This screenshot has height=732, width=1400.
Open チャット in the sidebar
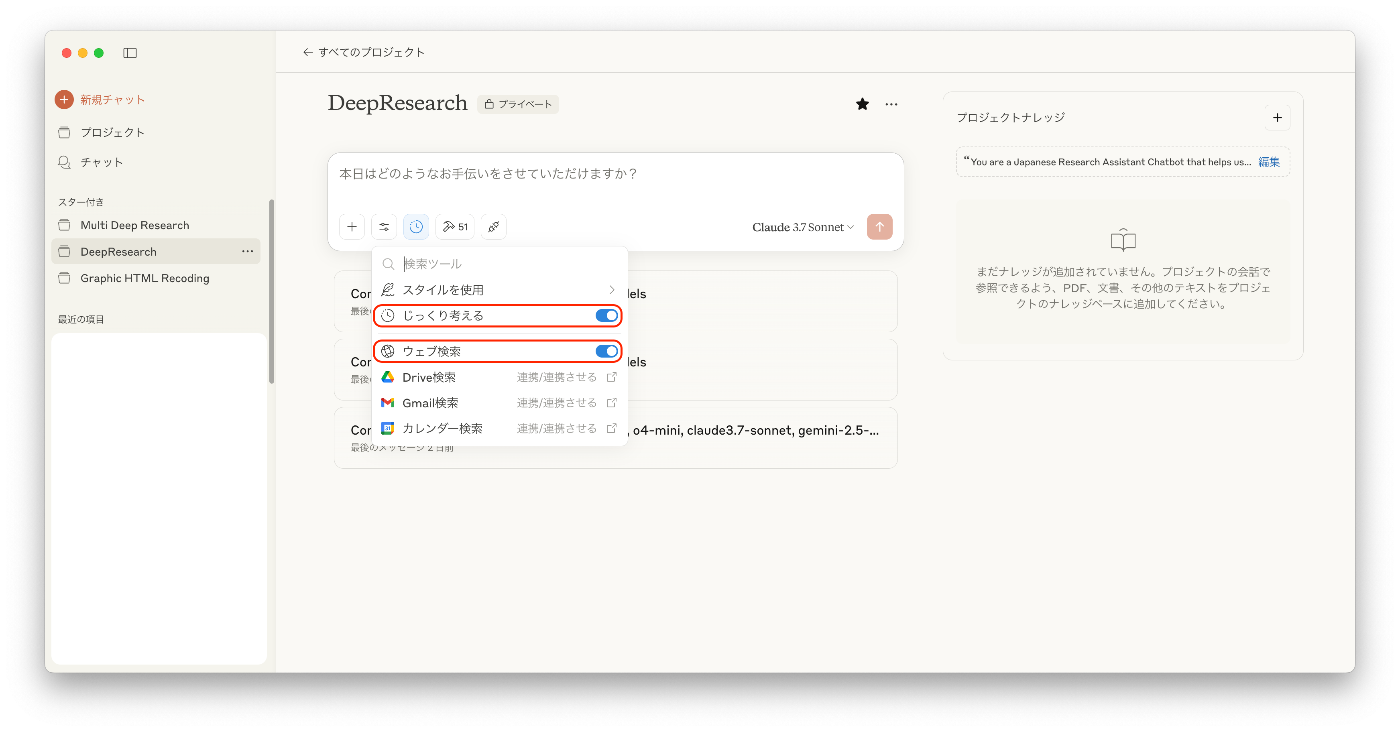pyautogui.click(x=101, y=162)
